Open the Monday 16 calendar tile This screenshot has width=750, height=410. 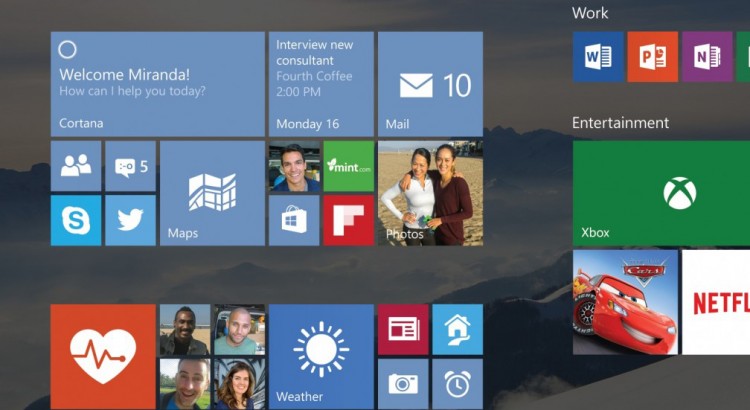tap(321, 84)
